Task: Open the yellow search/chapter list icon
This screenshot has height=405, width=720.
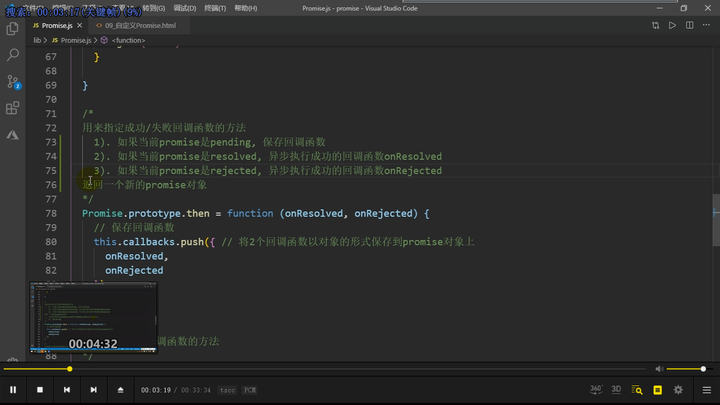Action: pos(637,390)
